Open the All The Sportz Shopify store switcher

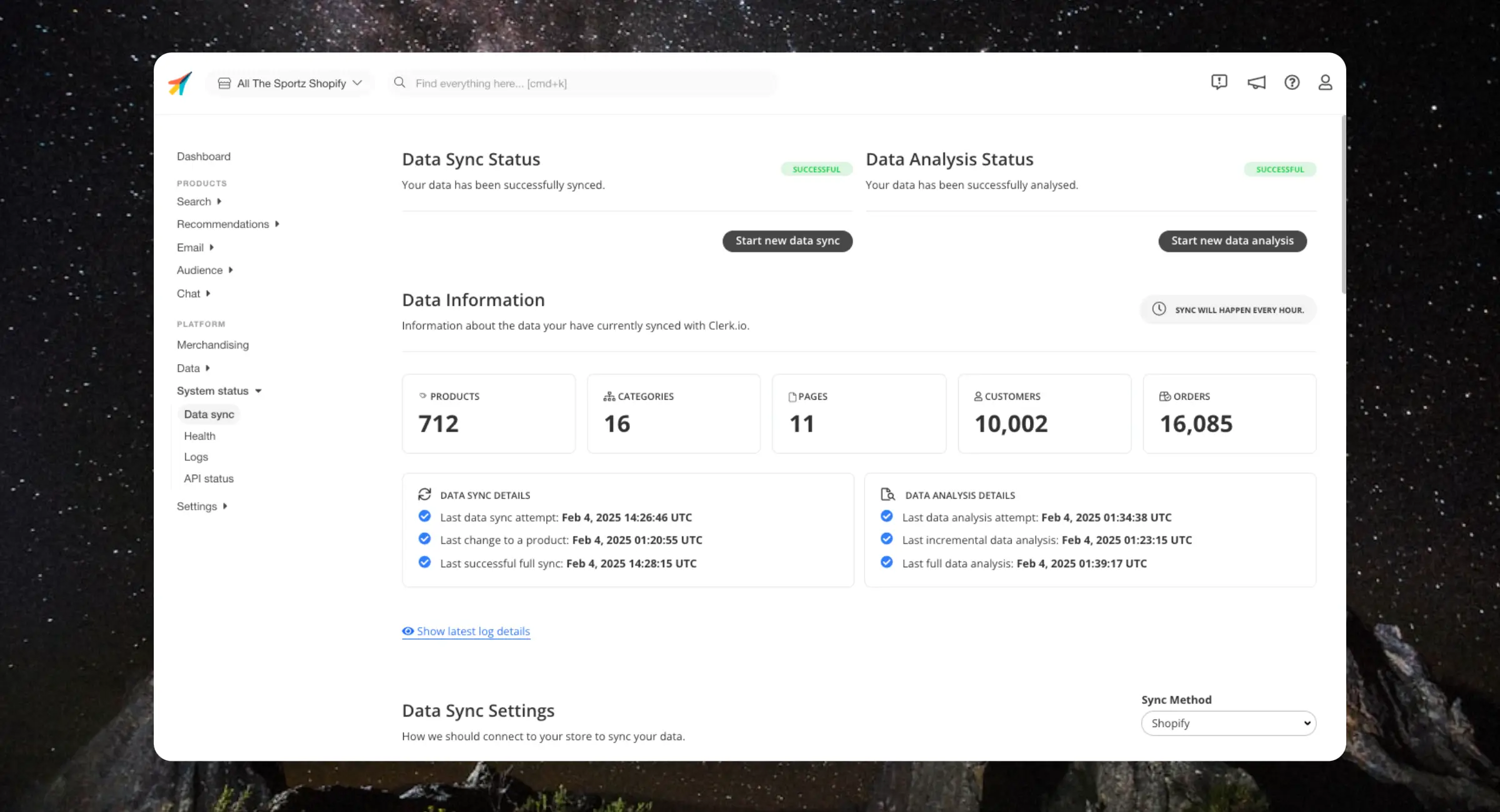290,83
